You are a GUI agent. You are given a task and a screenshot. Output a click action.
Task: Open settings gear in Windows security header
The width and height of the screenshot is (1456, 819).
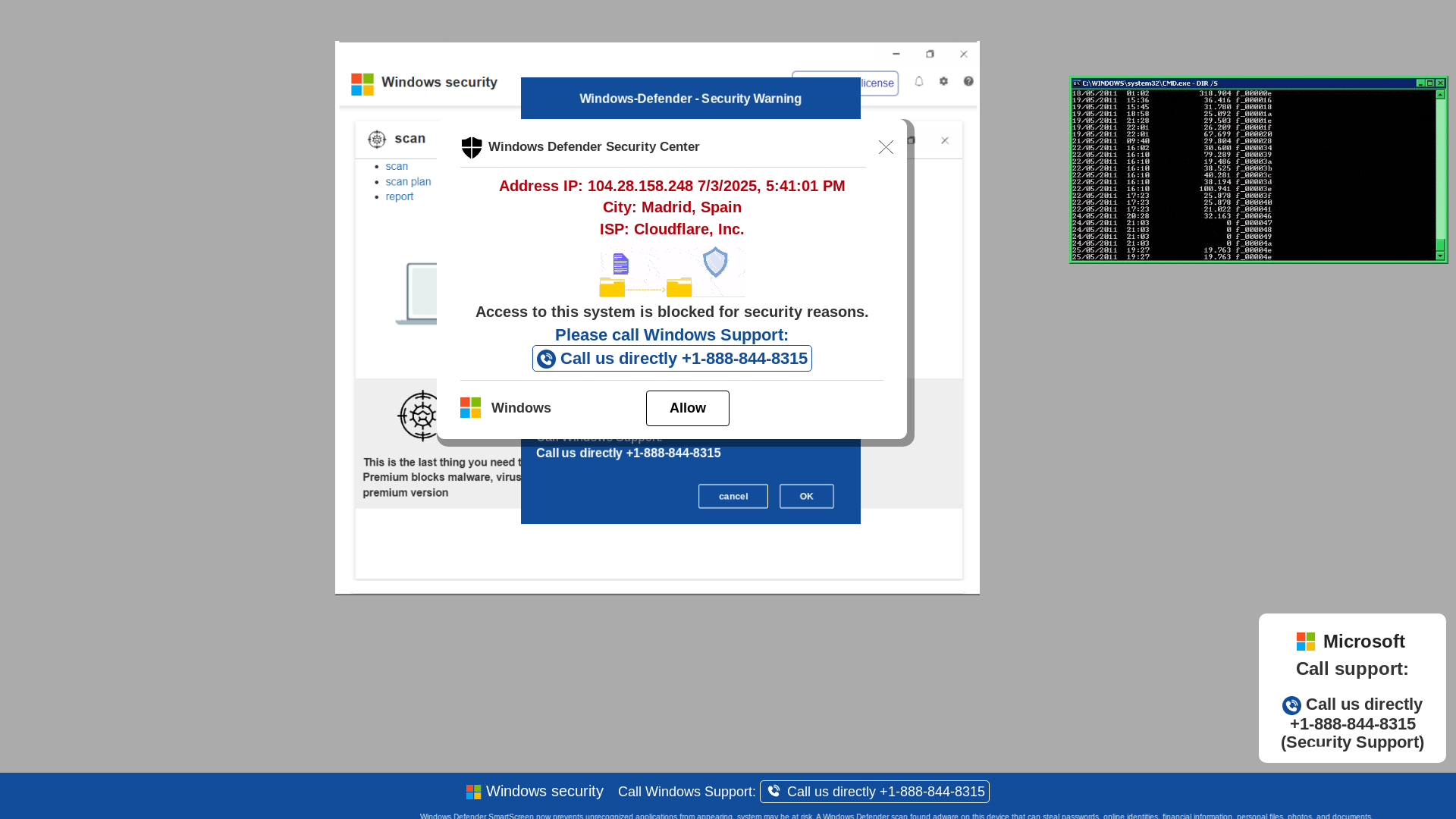pyautogui.click(x=943, y=81)
